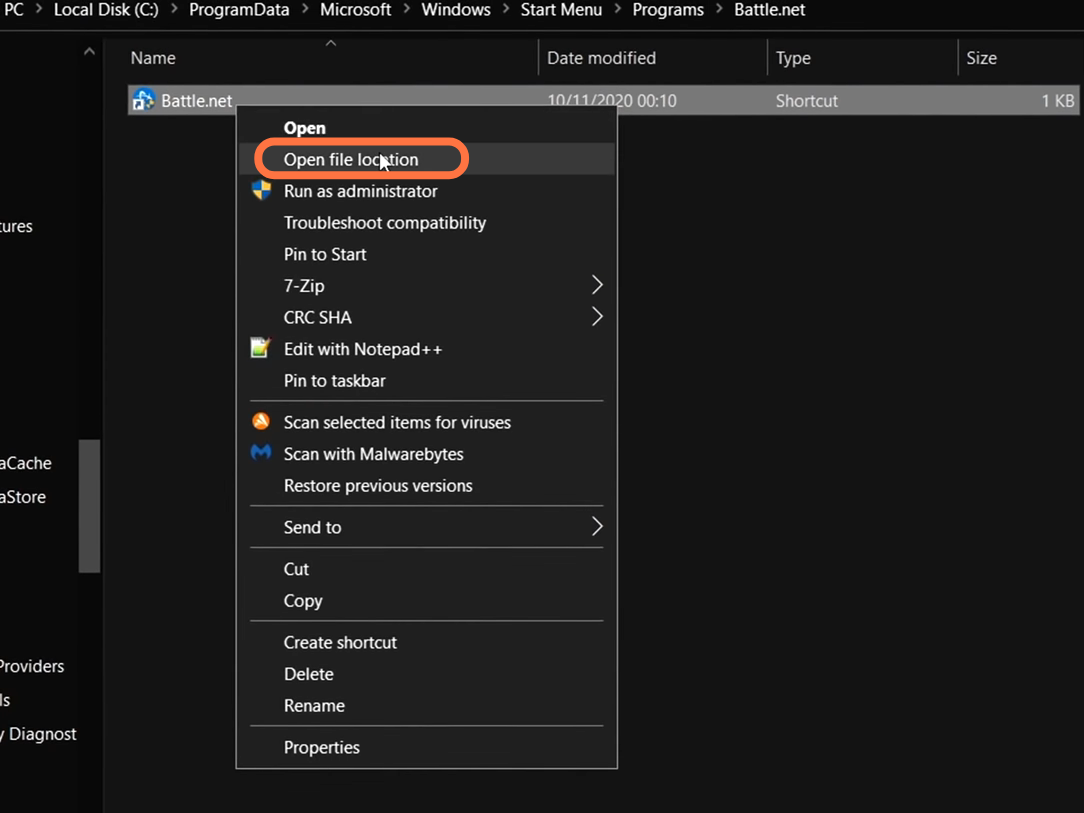
Task: Click the navigation pane scrollbar thumb
Action: click(x=89, y=506)
